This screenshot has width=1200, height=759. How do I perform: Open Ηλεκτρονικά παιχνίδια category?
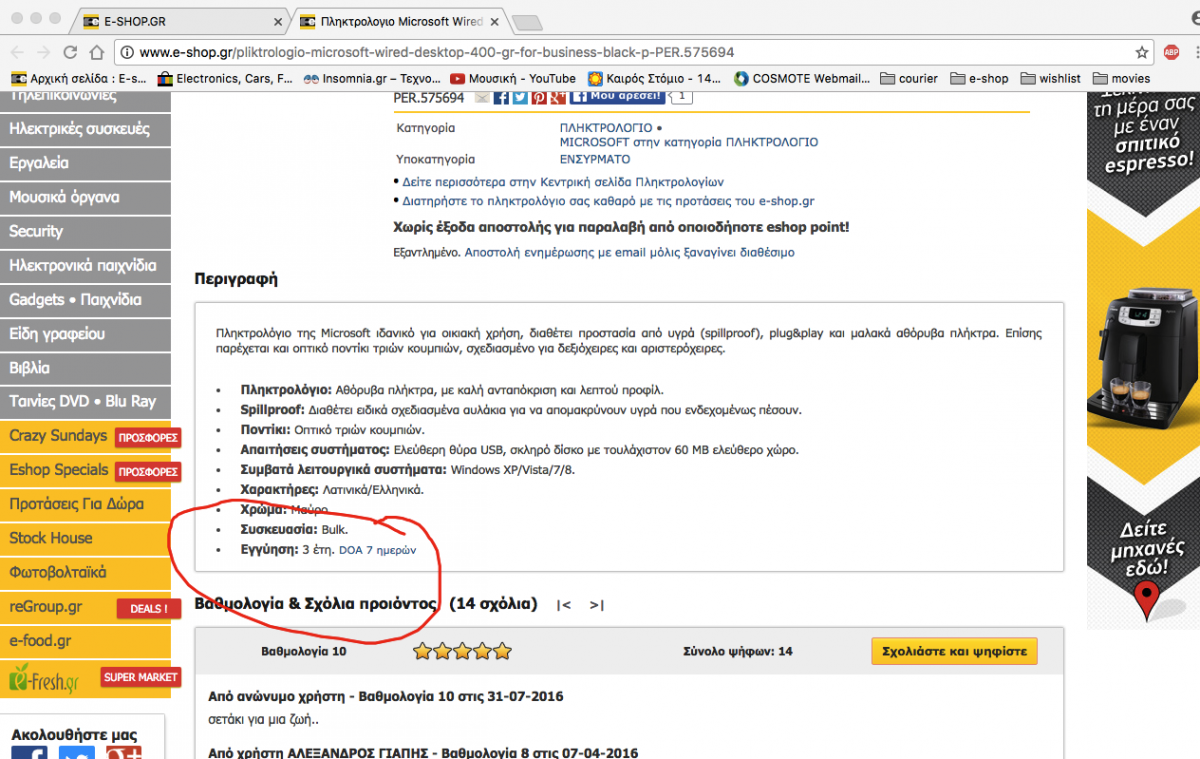85,265
